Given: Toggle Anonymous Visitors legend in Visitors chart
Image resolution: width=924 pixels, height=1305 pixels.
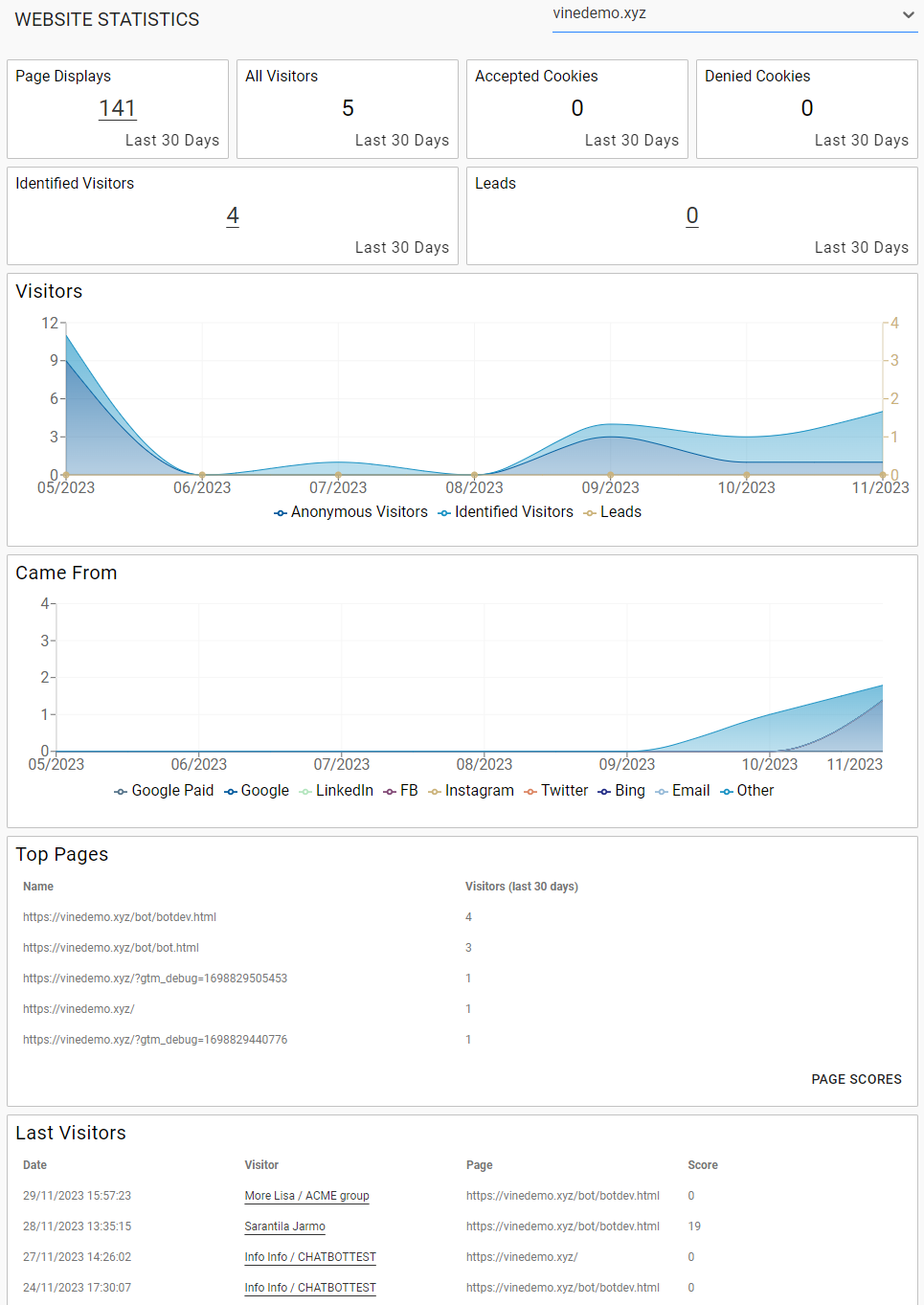Looking at the screenshot, I should pyautogui.click(x=350, y=512).
